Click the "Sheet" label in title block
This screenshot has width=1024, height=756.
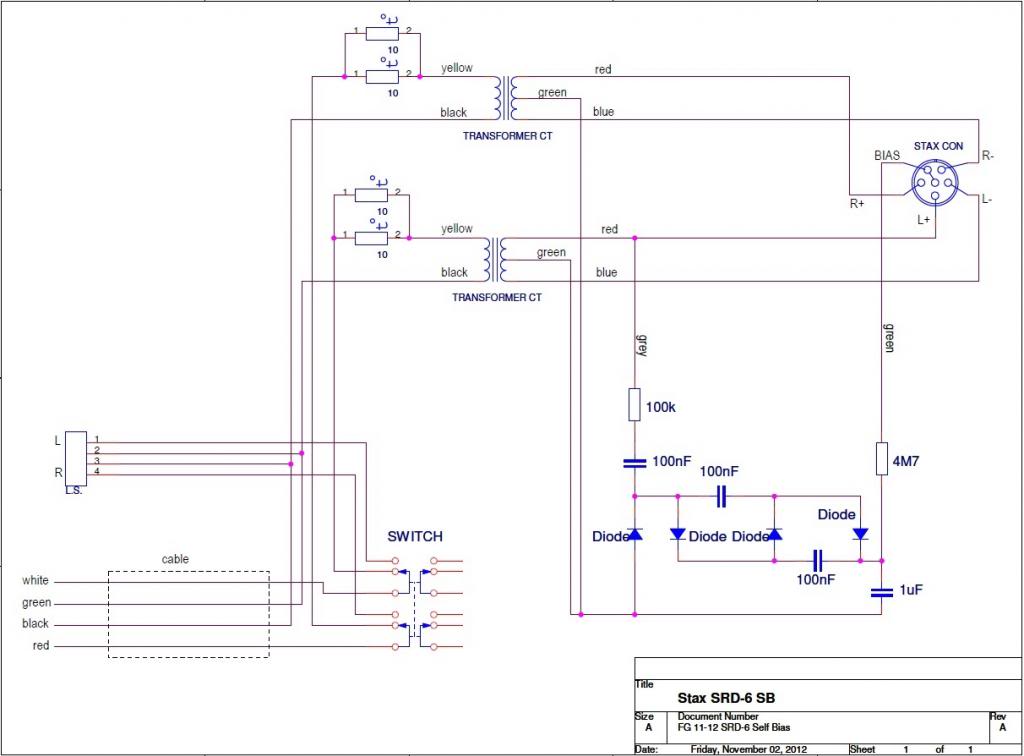[862, 749]
